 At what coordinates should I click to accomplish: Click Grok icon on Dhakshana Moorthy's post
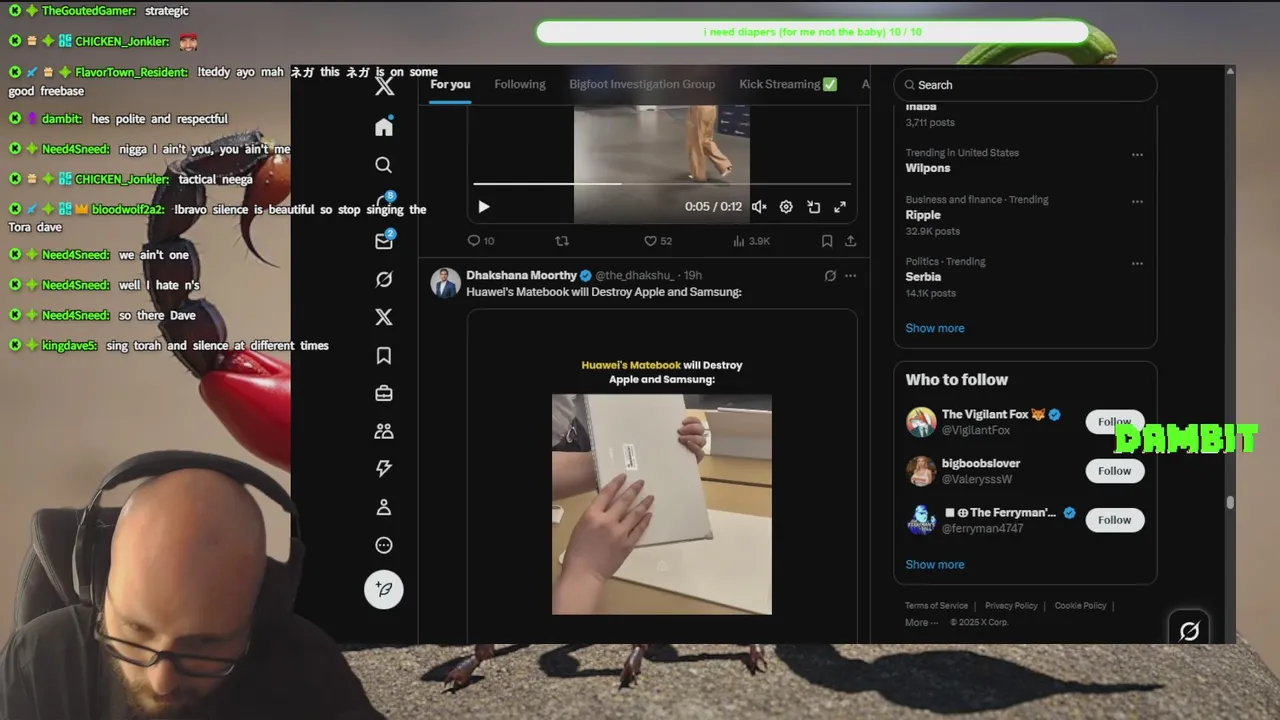click(x=830, y=276)
